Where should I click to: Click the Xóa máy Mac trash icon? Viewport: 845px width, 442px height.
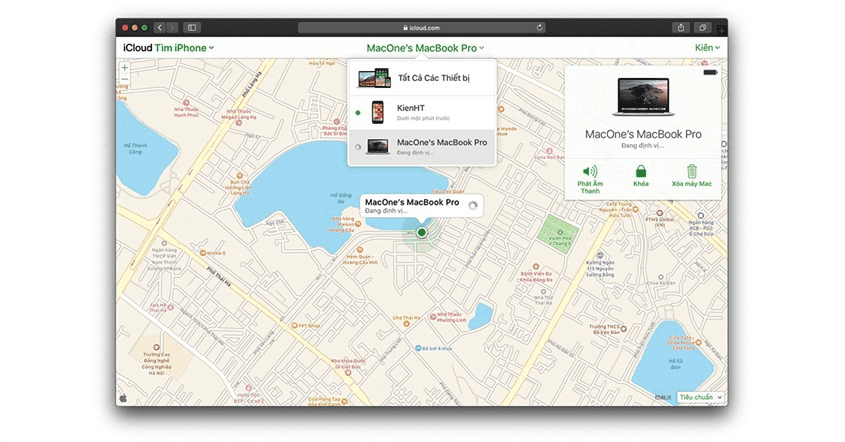pyautogui.click(x=692, y=173)
